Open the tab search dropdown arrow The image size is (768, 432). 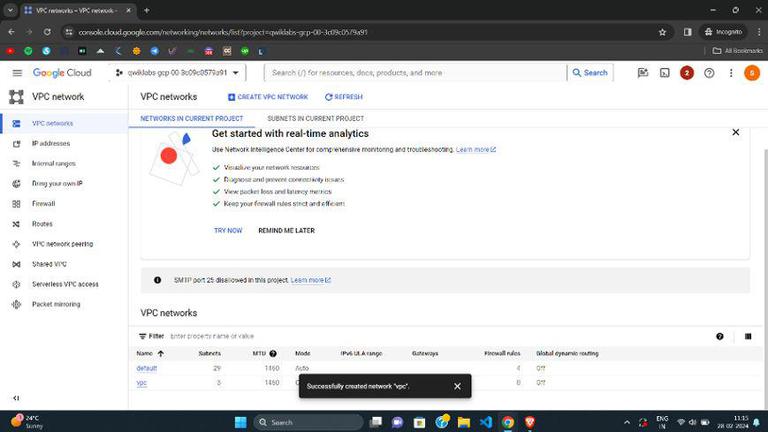10,10
